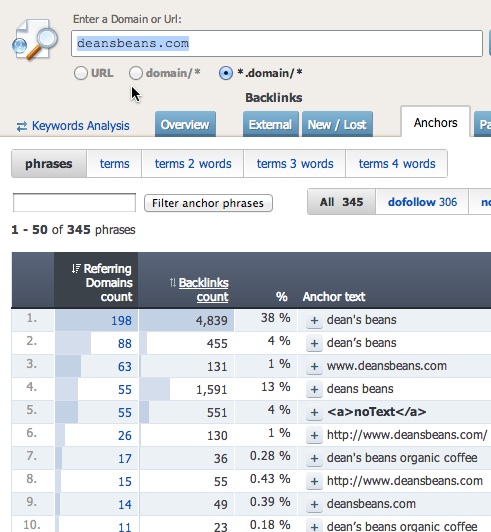The width and height of the screenshot is (491, 532).
Task: Switch to the phrases tab
Action: (49, 164)
